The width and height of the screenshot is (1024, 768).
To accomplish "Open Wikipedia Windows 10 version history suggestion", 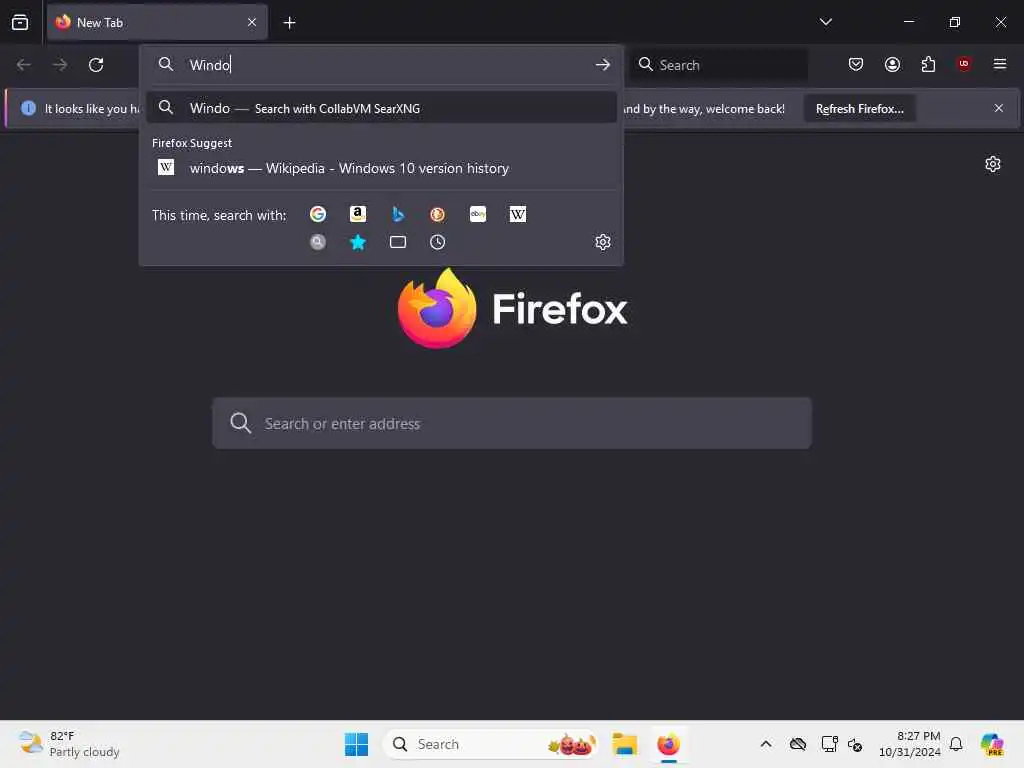I will tap(381, 168).
